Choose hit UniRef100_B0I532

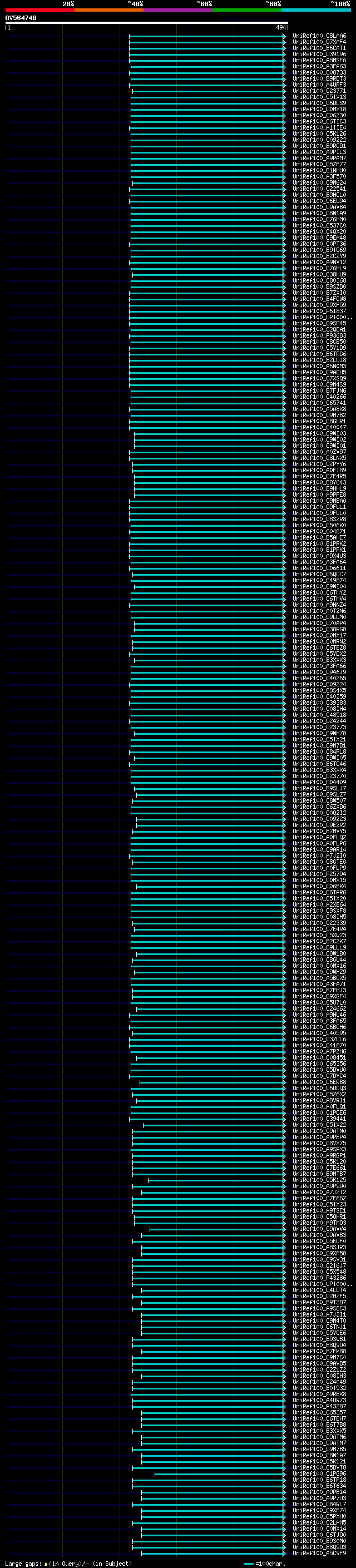[319, 1388]
